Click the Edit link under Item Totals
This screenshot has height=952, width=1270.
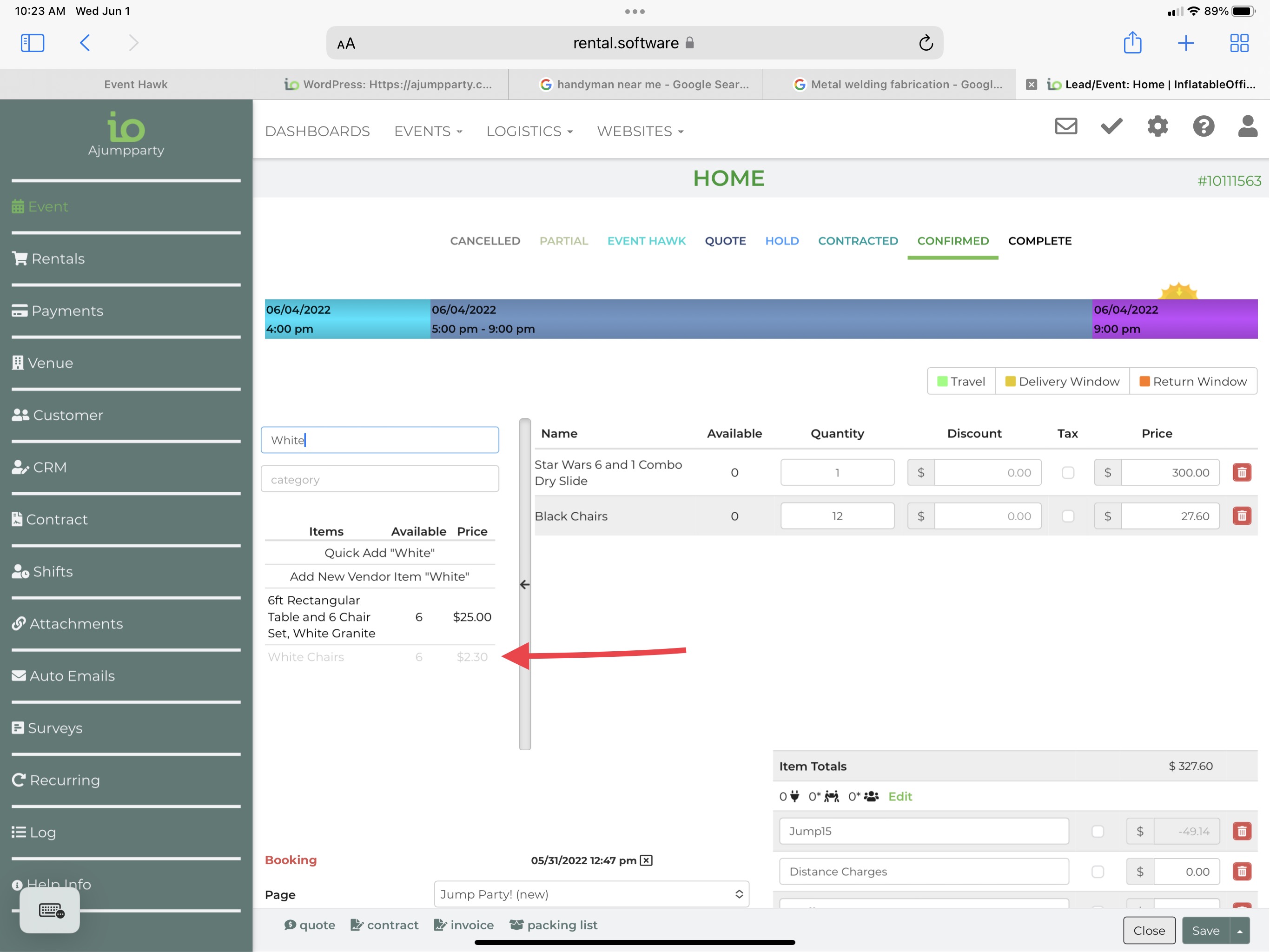click(x=900, y=796)
